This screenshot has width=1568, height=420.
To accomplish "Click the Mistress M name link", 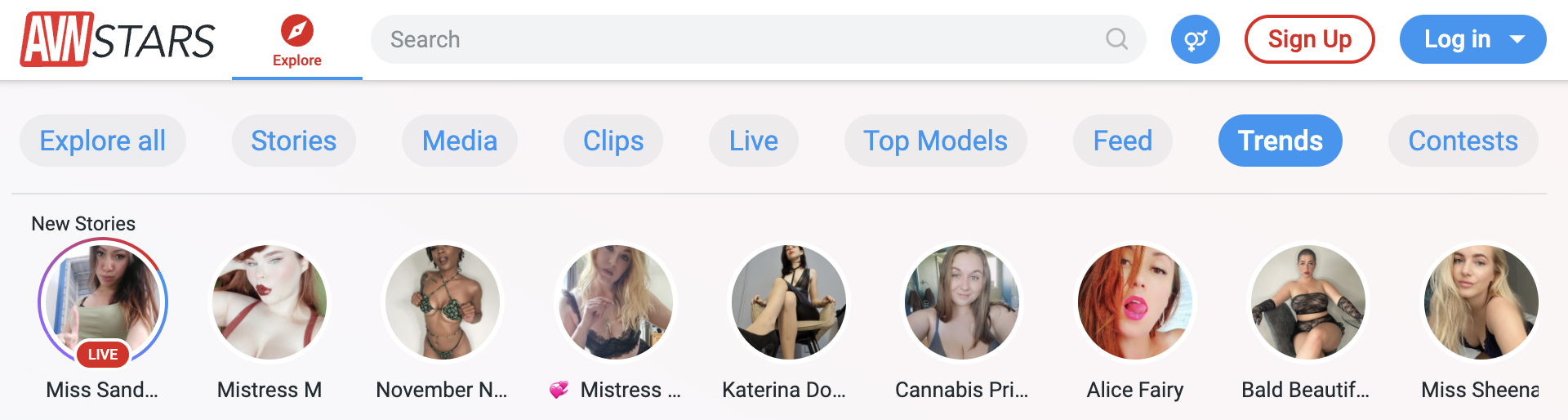I will tap(269, 390).
